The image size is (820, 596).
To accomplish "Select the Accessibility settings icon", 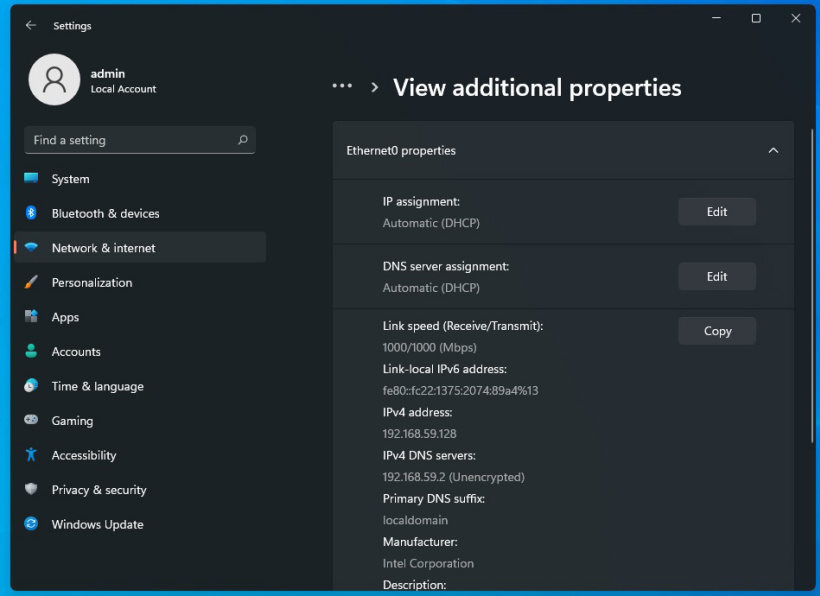I will point(33,455).
